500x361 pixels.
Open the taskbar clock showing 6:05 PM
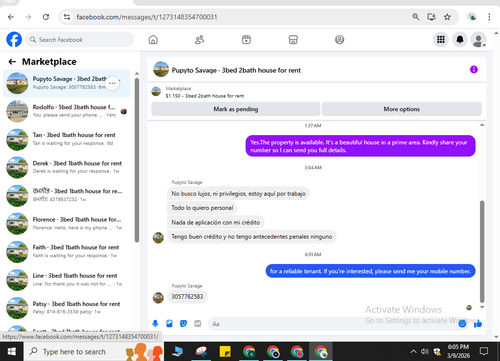click(458, 351)
